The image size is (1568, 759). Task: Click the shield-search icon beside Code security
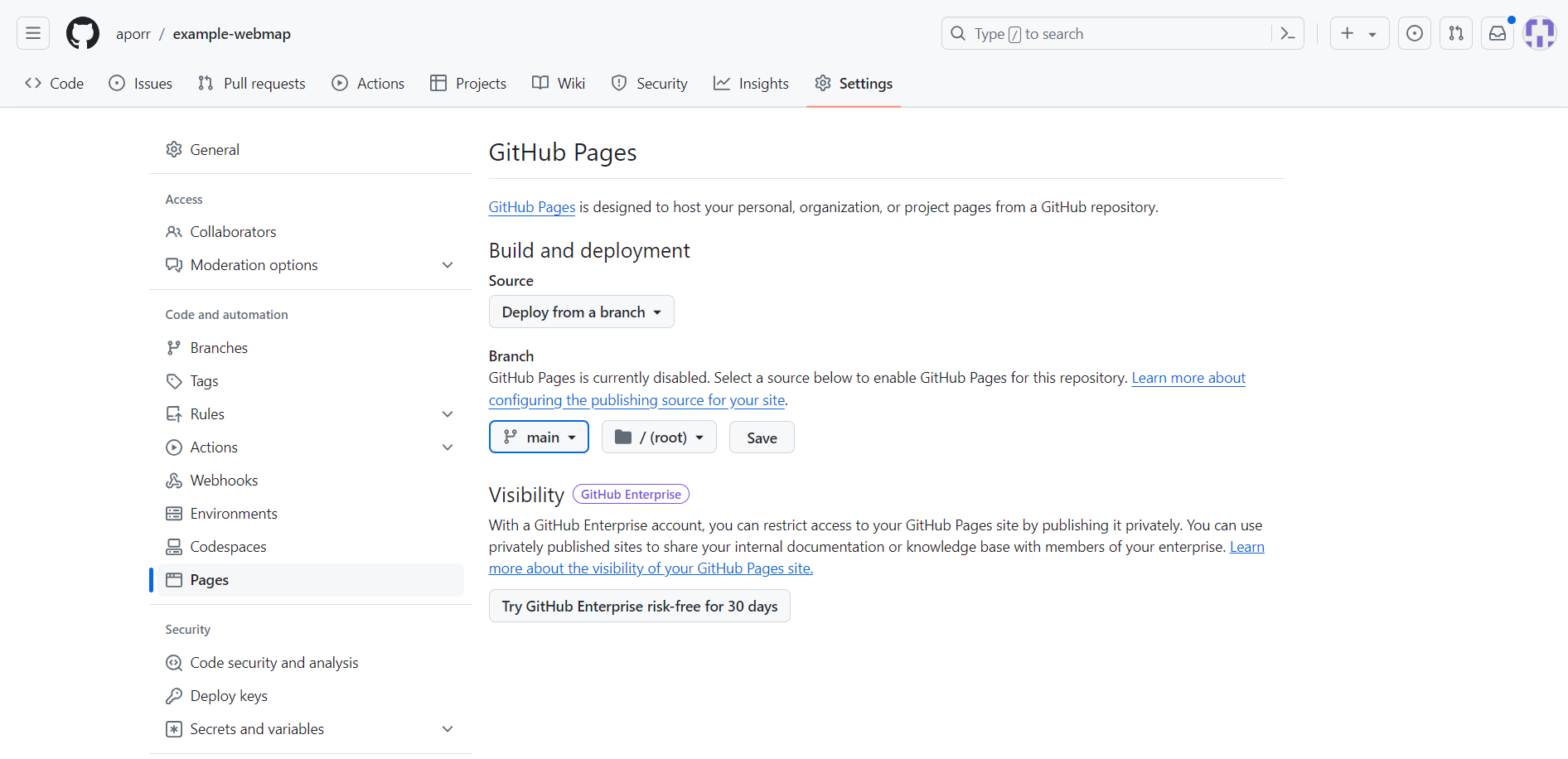tap(174, 663)
